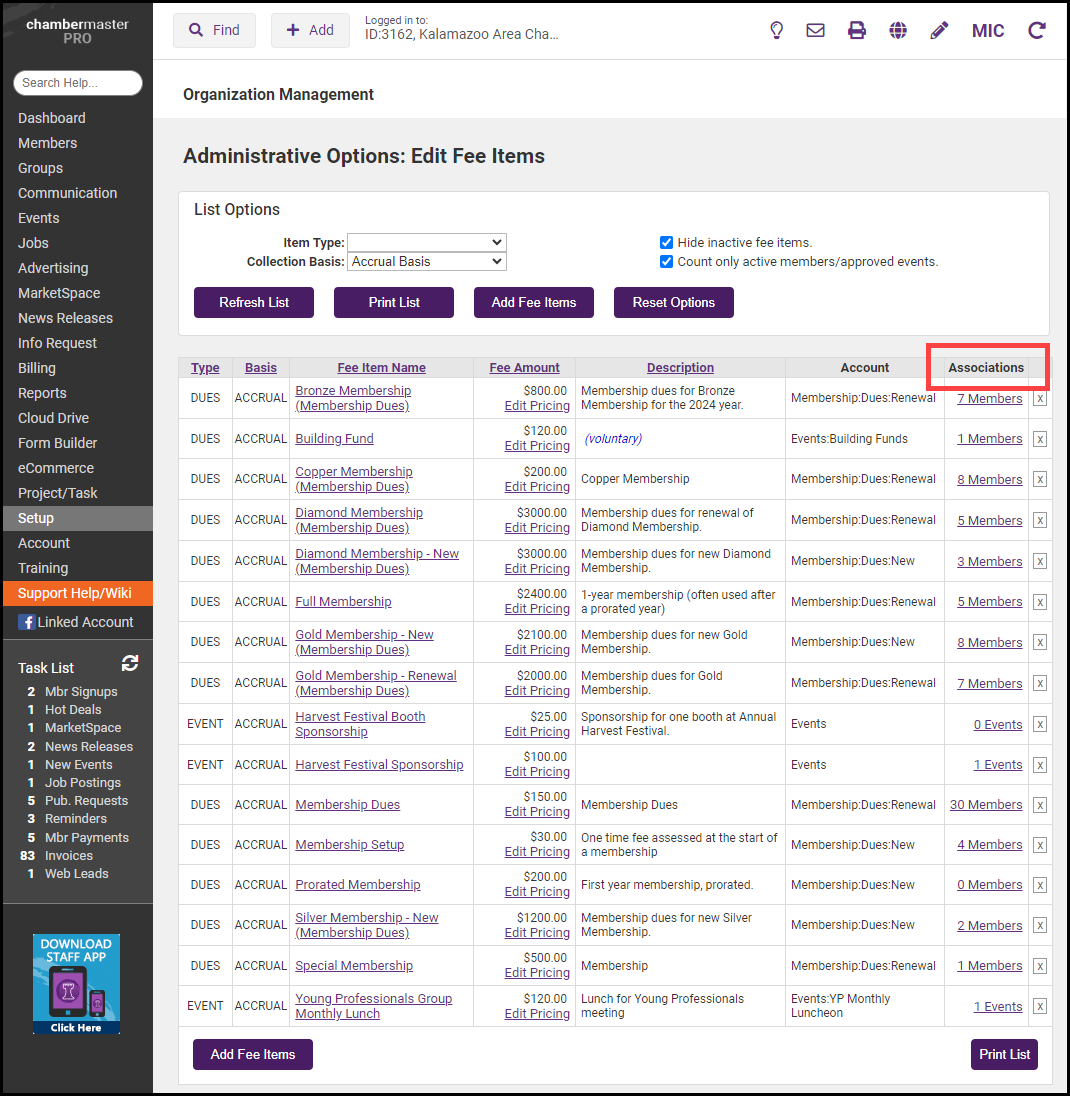1070x1096 pixels.
Task: Open the Item Type dropdown
Action: 426,242
